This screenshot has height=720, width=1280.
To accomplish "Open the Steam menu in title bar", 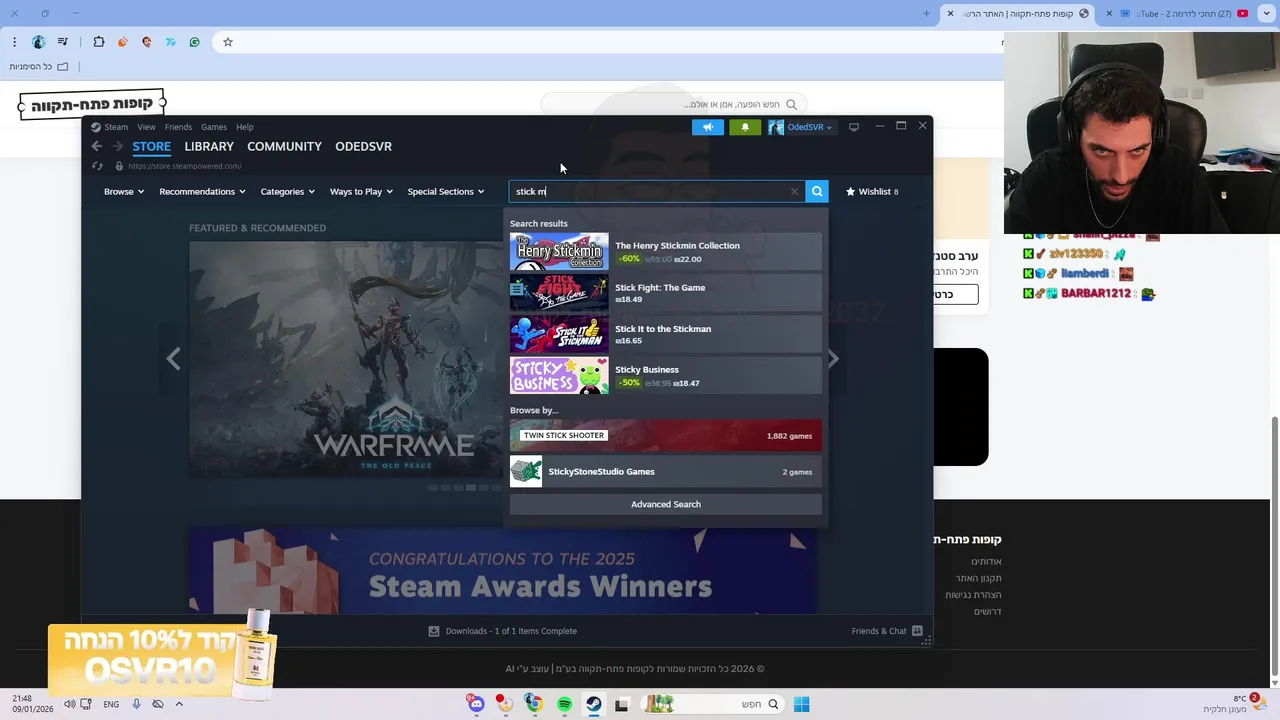I will point(110,127).
